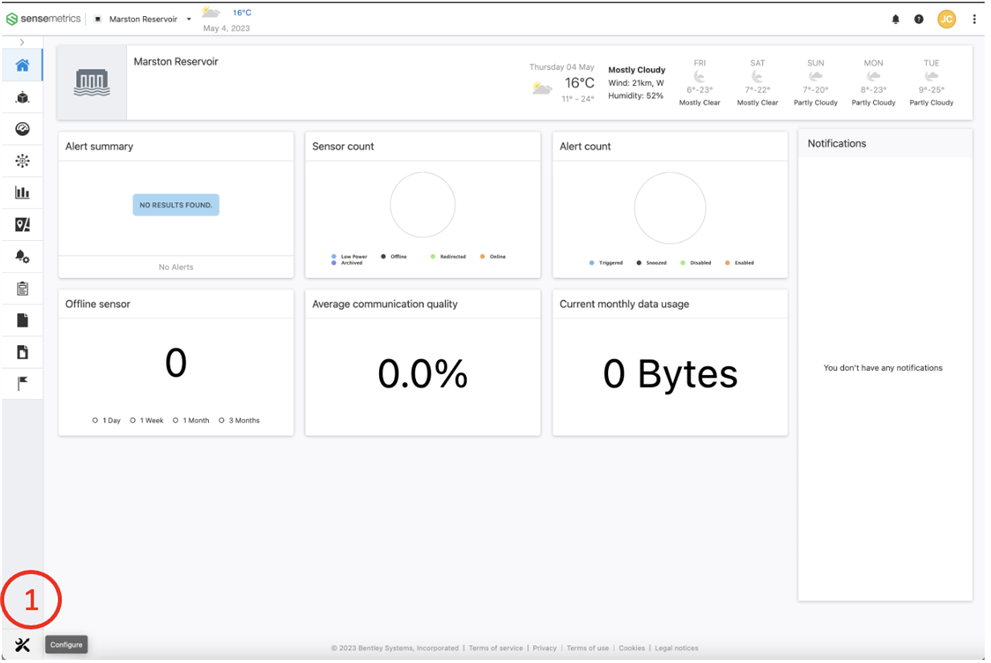Open the three-dot more options menu

(x=974, y=19)
